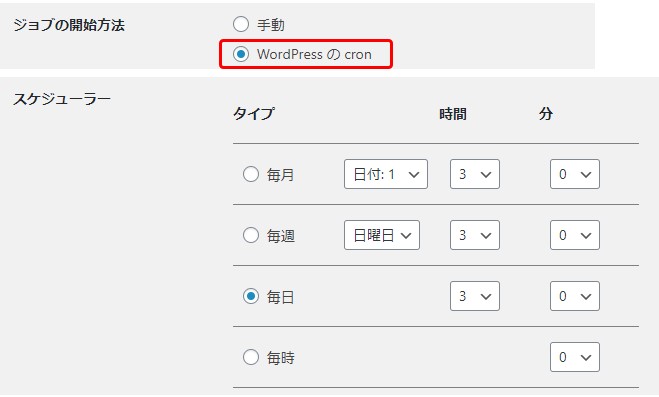Open the minute dropdown in 毎日 row
The width and height of the screenshot is (659, 397).
tap(575, 296)
